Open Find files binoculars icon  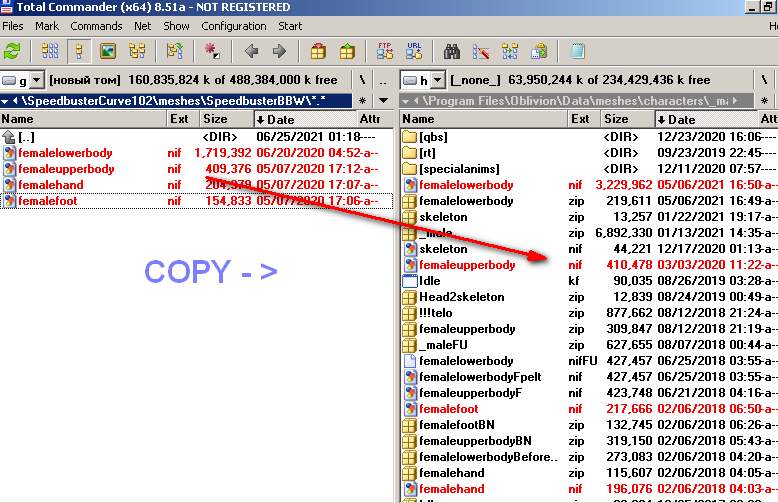pyautogui.click(x=452, y=51)
